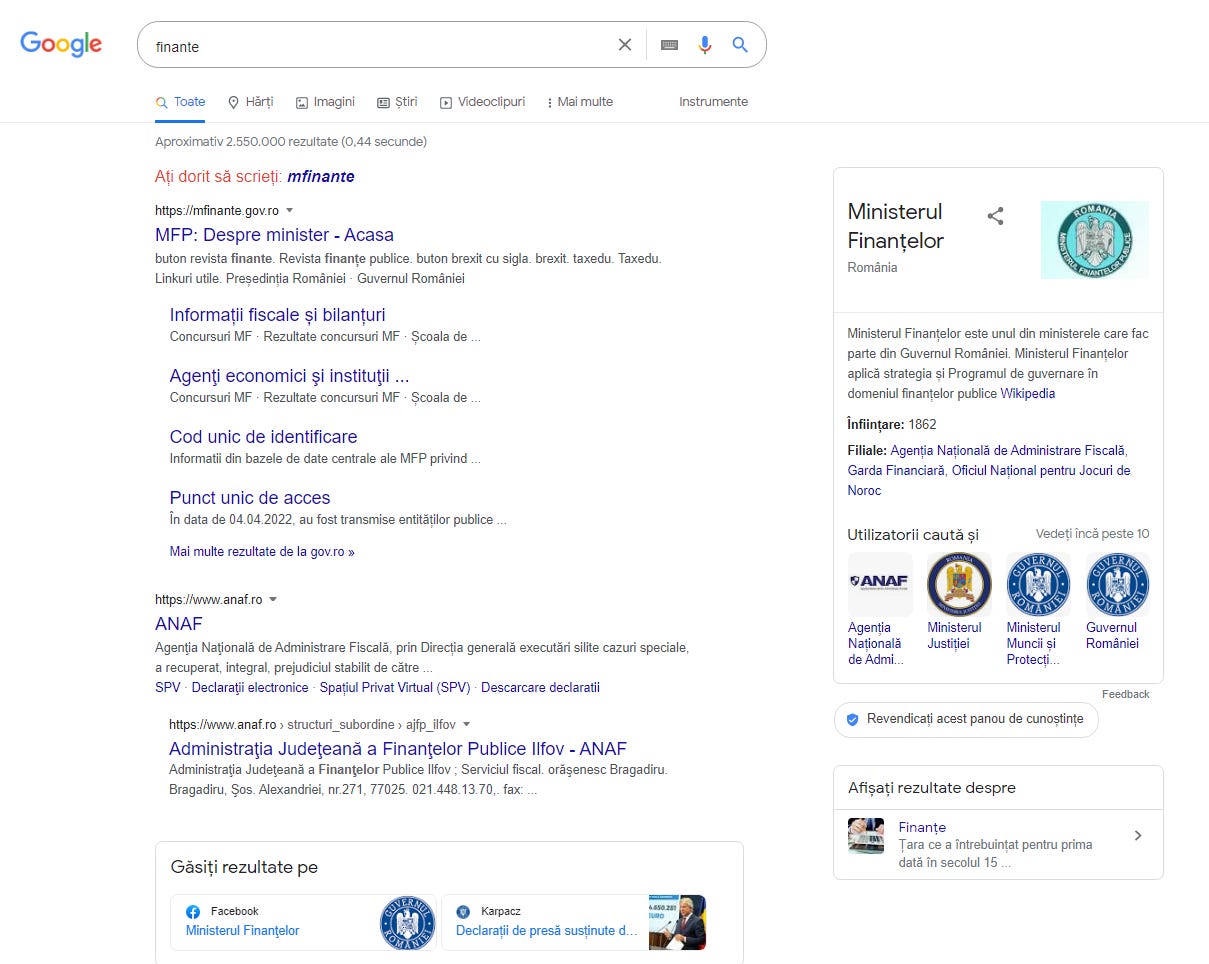This screenshot has height=964, width=1209.
Task: Switch to the Imagini tab
Action: pyautogui.click(x=325, y=102)
